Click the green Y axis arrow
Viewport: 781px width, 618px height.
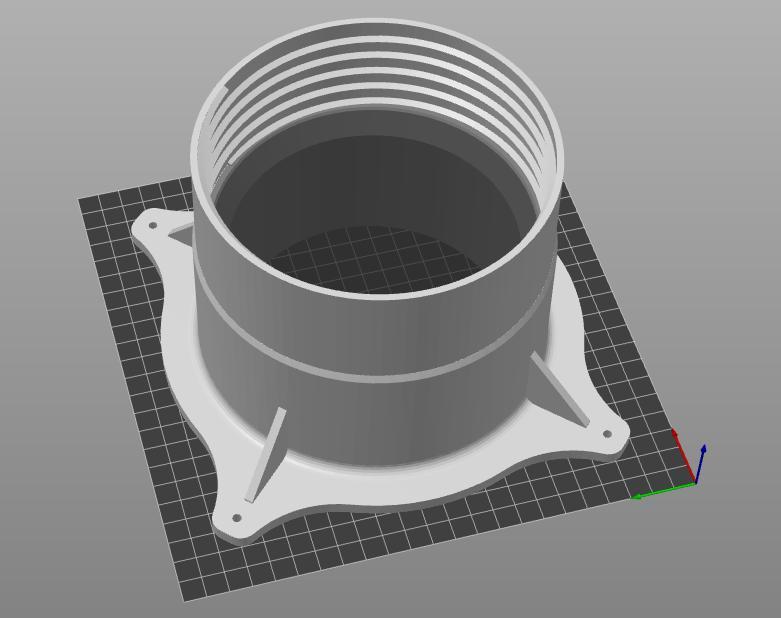662,490
